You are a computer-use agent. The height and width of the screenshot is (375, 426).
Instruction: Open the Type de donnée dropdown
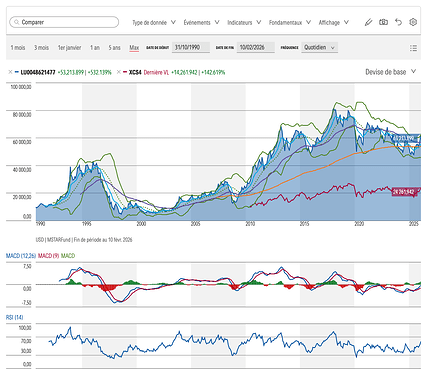tap(154, 22)
